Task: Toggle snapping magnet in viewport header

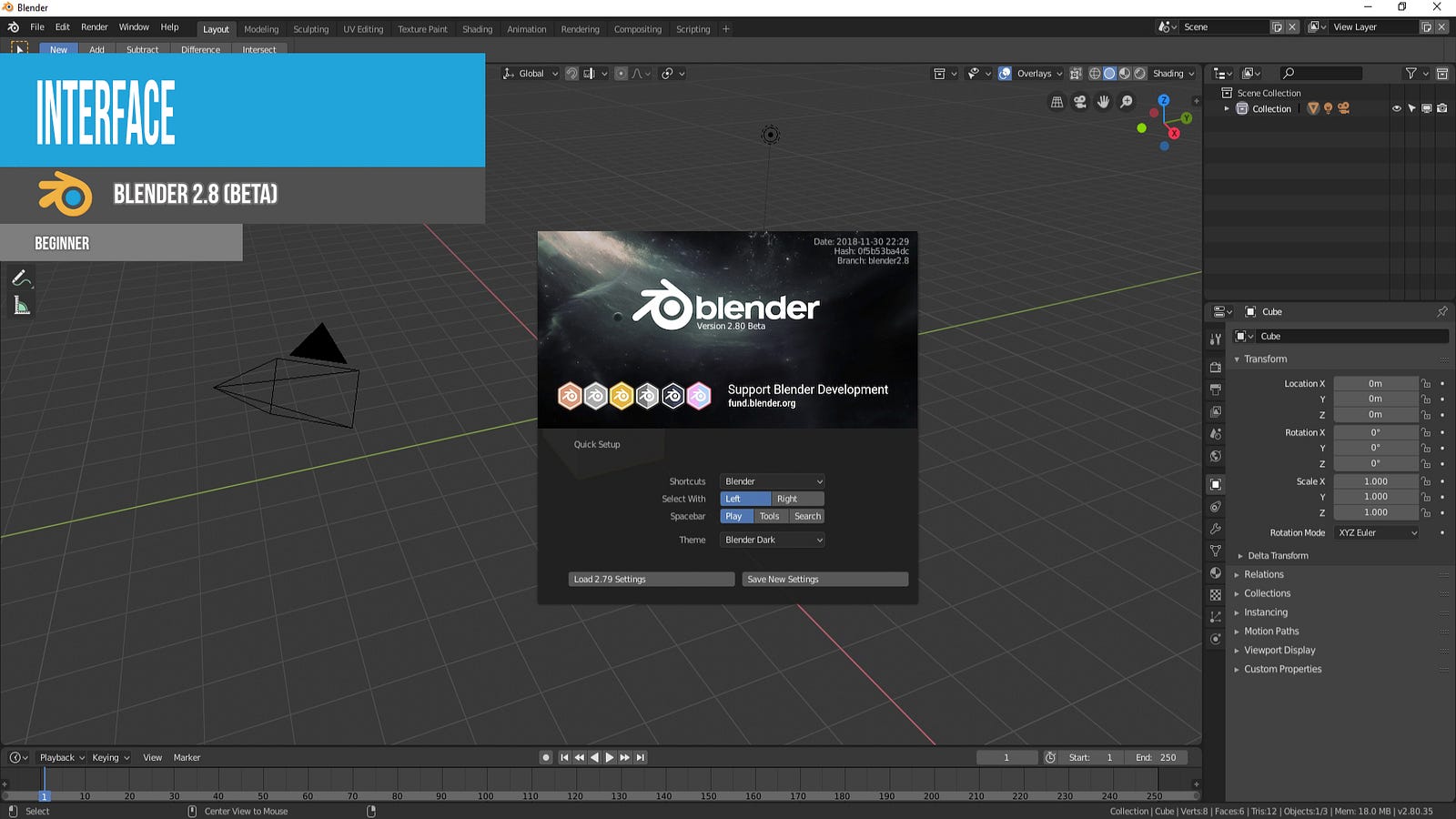Action: tap(571, 74)
